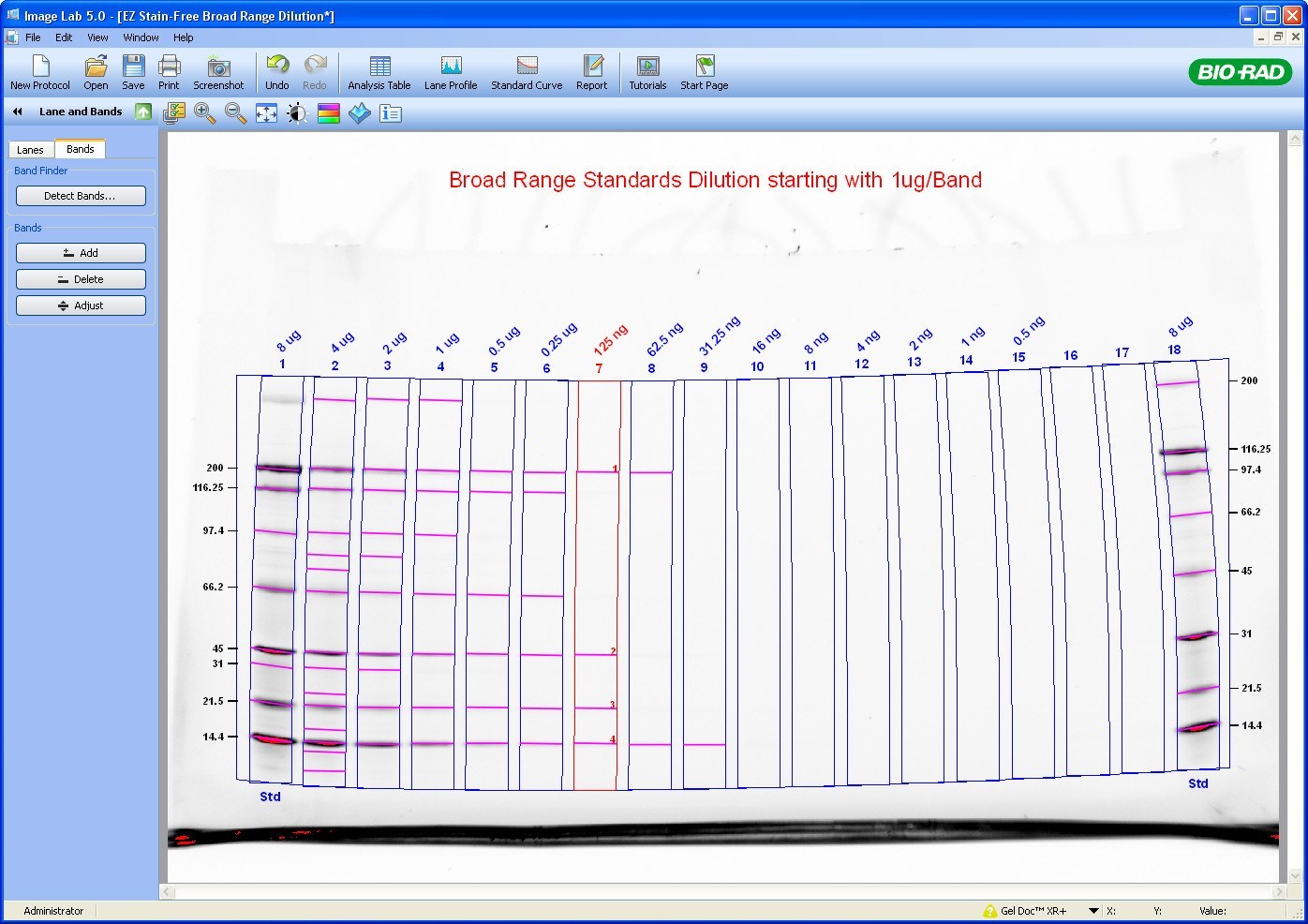
Task: Click the Print toolbar icon
Action: click(x=169, y=72)
